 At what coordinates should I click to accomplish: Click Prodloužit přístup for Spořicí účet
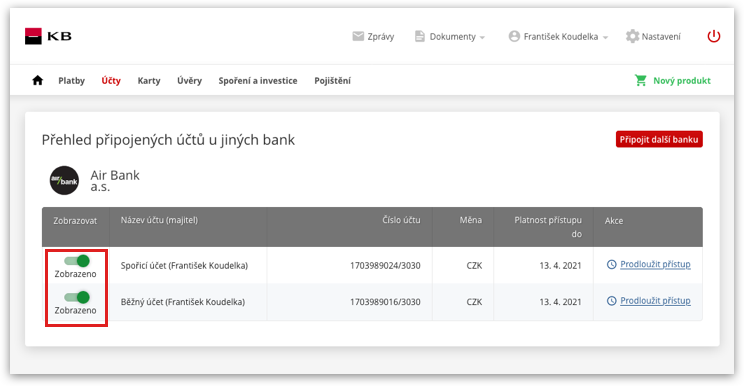point(655,265)
